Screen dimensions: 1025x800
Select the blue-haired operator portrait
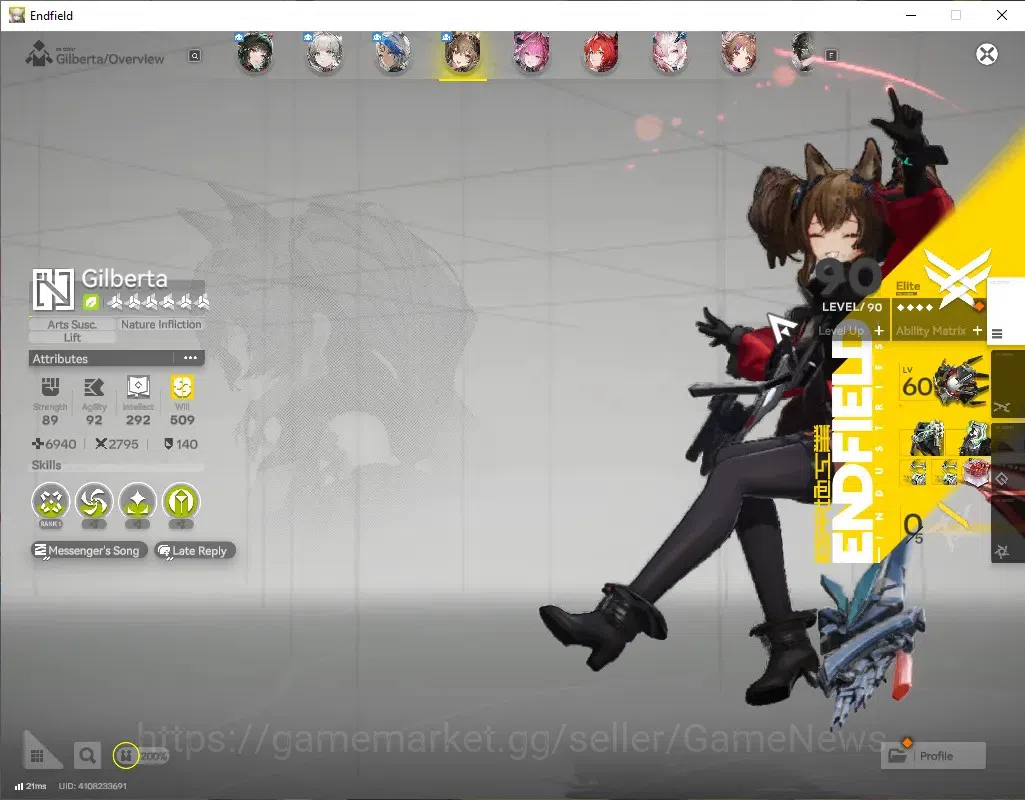pos(394,54)
